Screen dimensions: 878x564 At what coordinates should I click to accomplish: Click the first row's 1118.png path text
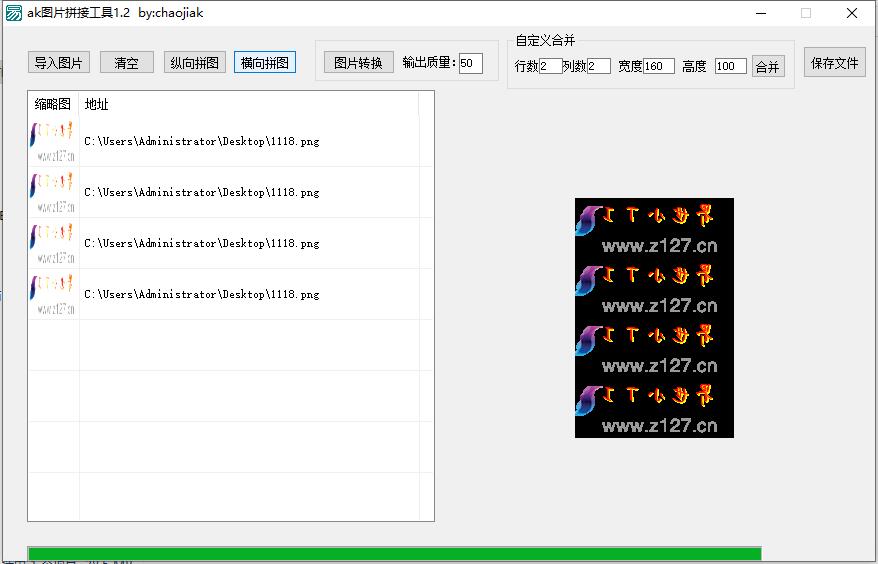click(202, 141)
